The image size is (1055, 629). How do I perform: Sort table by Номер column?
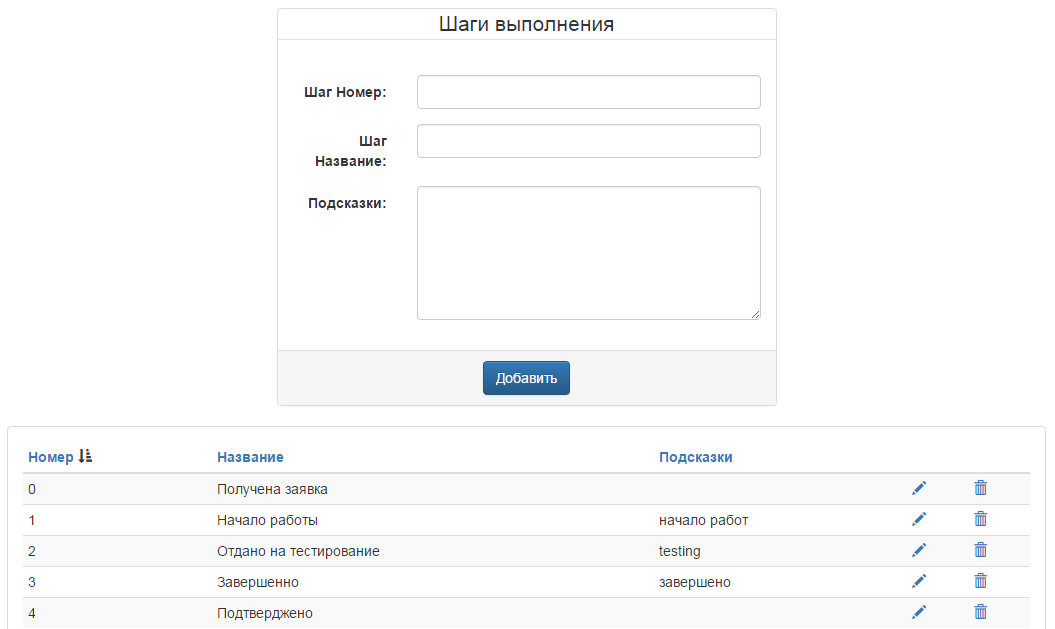50,457
